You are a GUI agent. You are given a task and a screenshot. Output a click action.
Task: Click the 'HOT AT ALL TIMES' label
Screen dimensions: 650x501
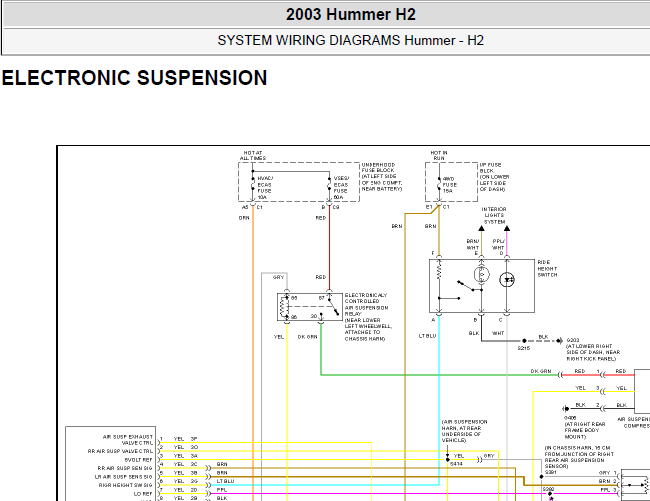click(x=252, y=155)
